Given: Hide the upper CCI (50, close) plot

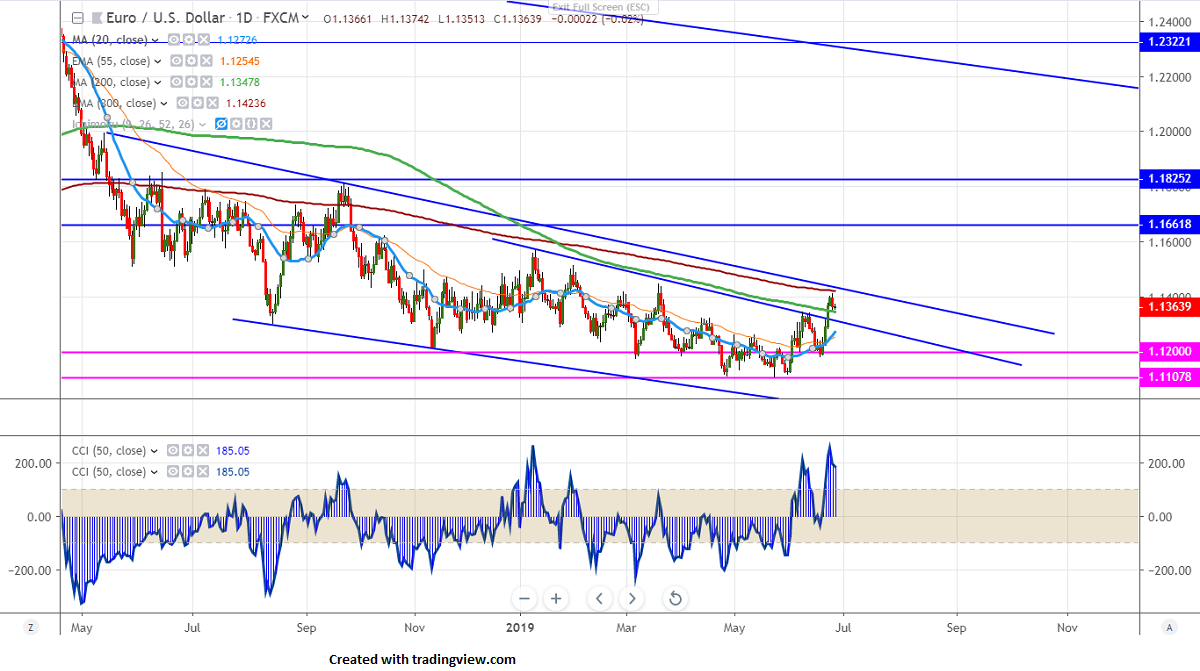Looking at the screenshot, I should coord(173,451).
